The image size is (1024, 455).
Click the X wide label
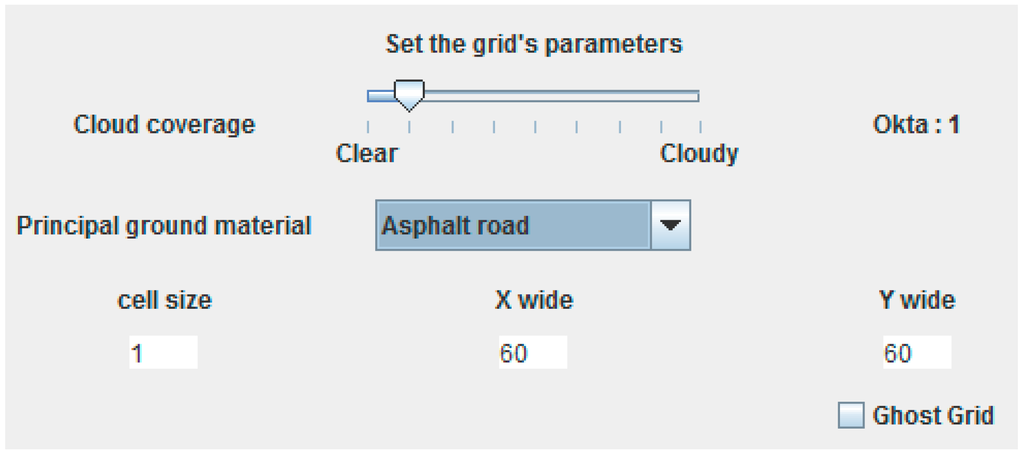[x=534, y=299]
